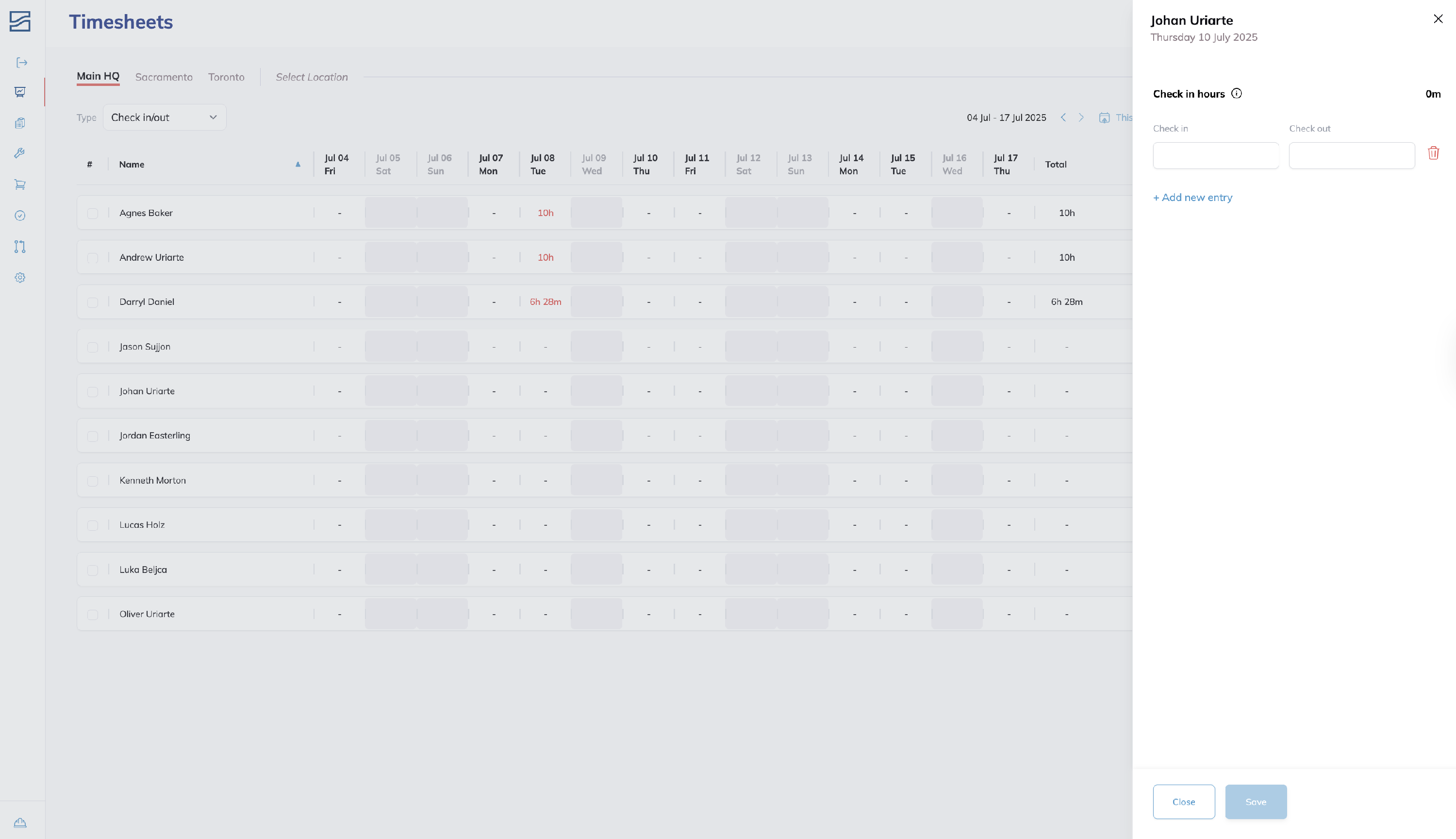Image resolution: width=1456 pixels, height=839 pixels.
Task: Click the Jul 17 Thu column header
Action: coord(1006,164)
